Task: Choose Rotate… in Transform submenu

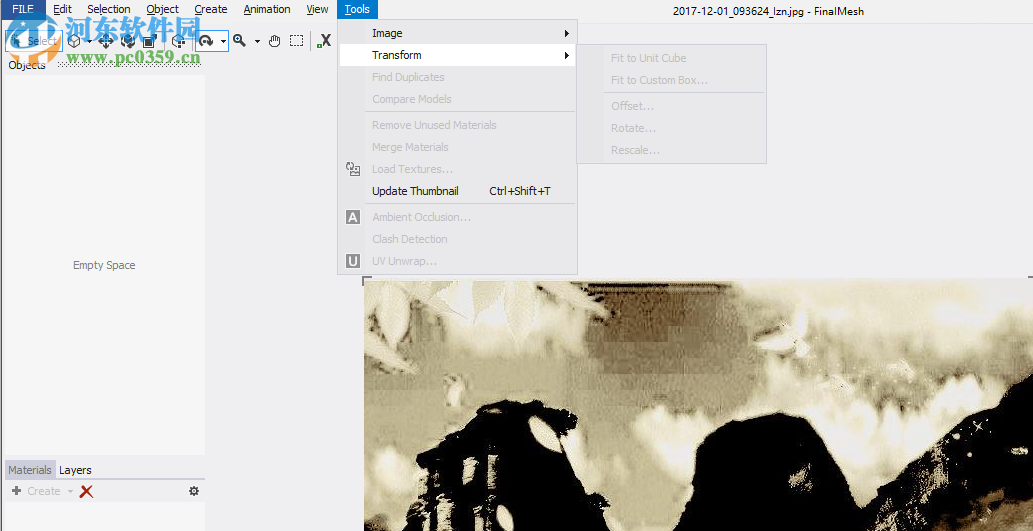Action: [671, 128]
